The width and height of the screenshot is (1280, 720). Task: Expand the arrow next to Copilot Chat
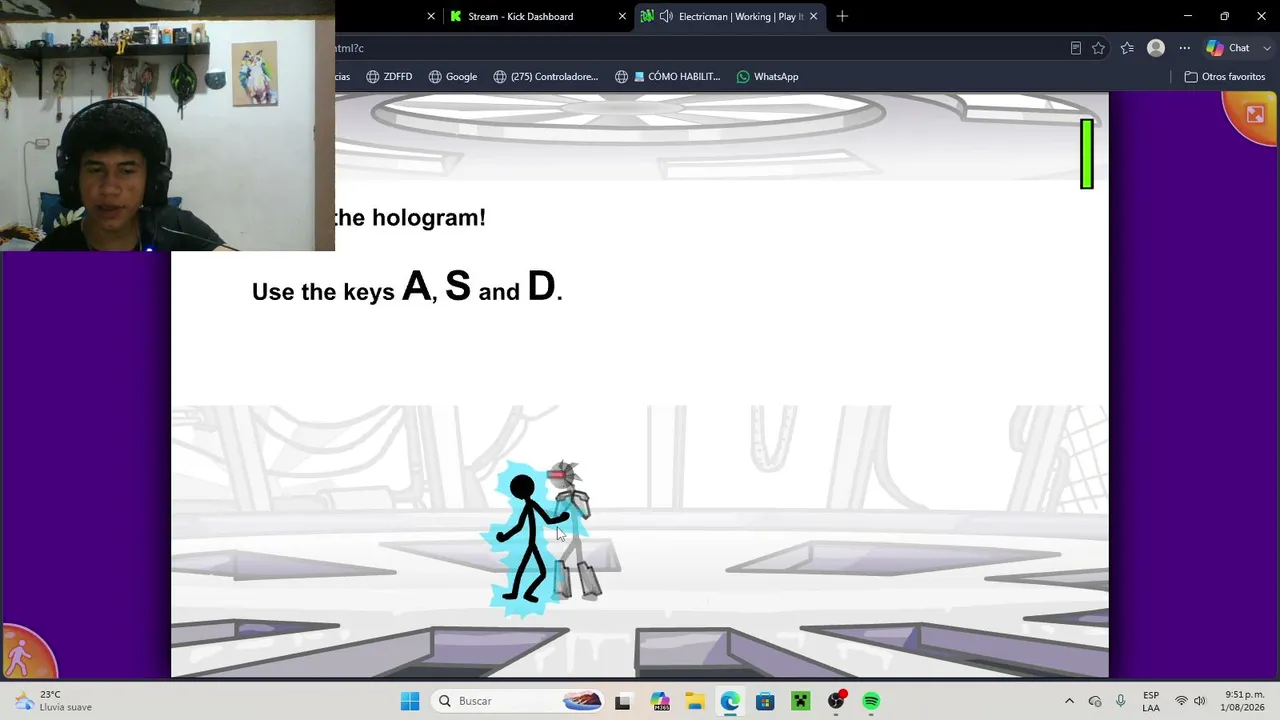click(x=1267, y=48)
